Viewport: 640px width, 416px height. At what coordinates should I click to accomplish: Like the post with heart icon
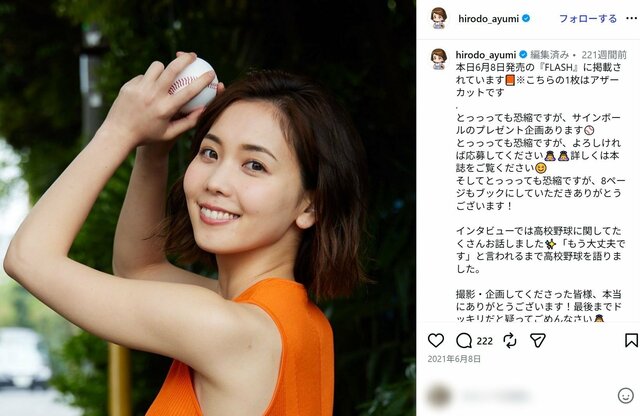(436, 340)
